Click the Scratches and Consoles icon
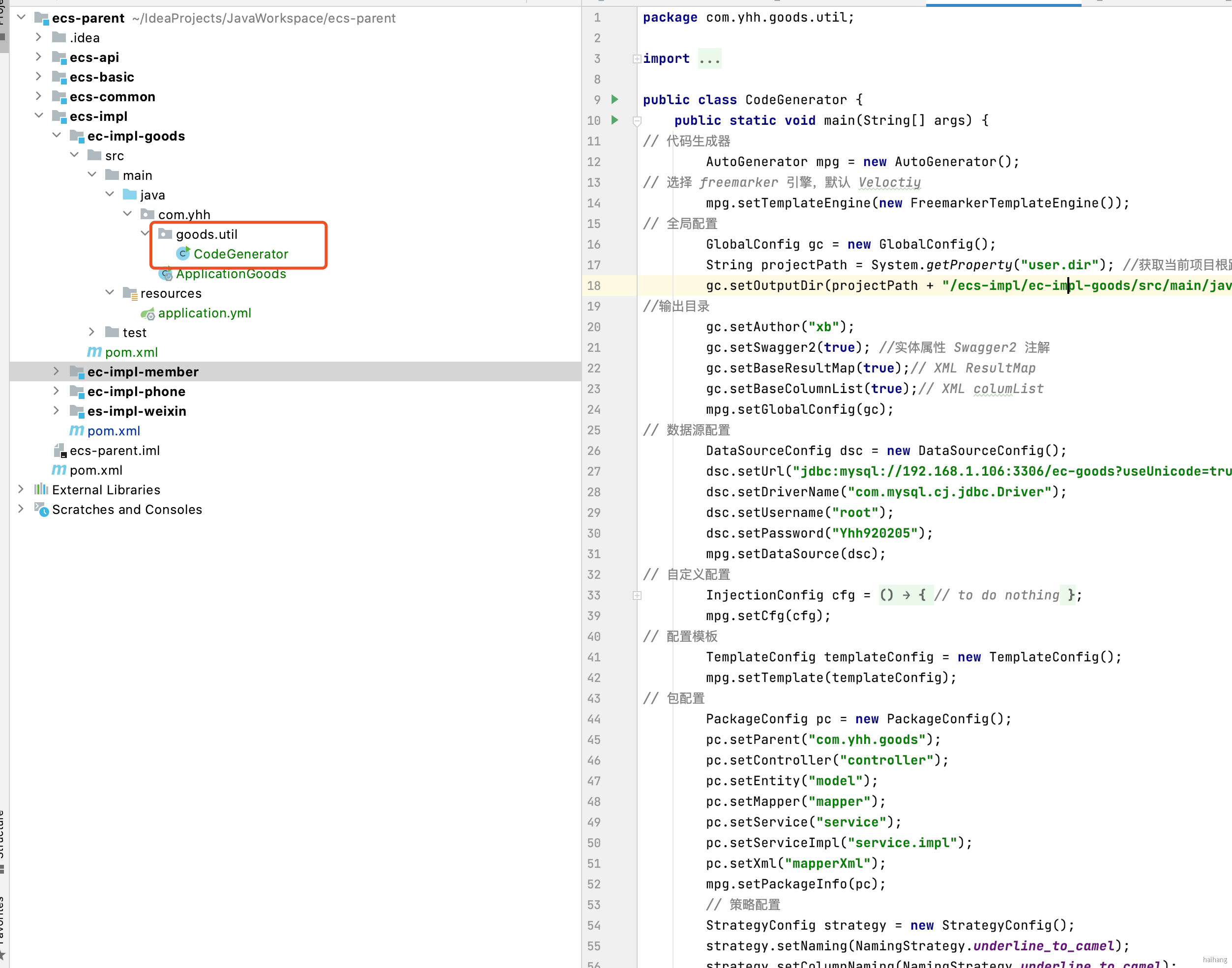1232x968 pixels. point(41,510)
